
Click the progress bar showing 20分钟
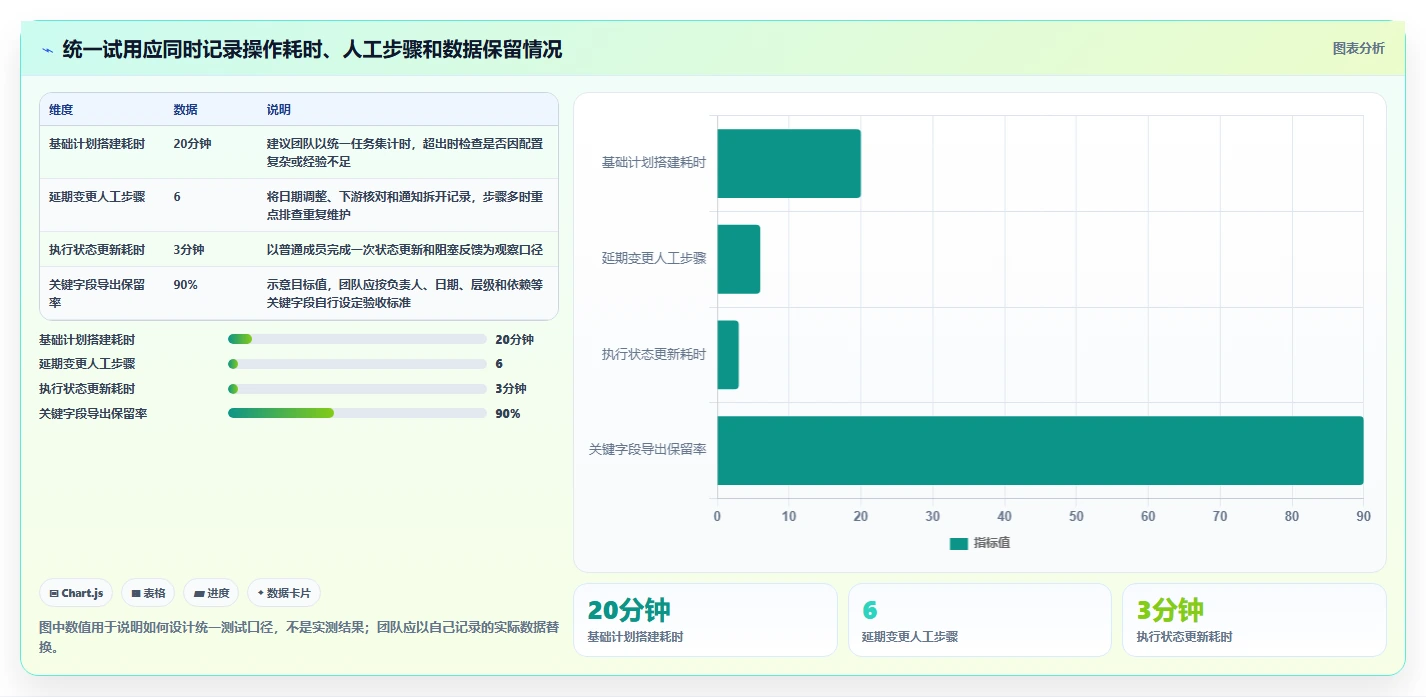pos(357,340)
